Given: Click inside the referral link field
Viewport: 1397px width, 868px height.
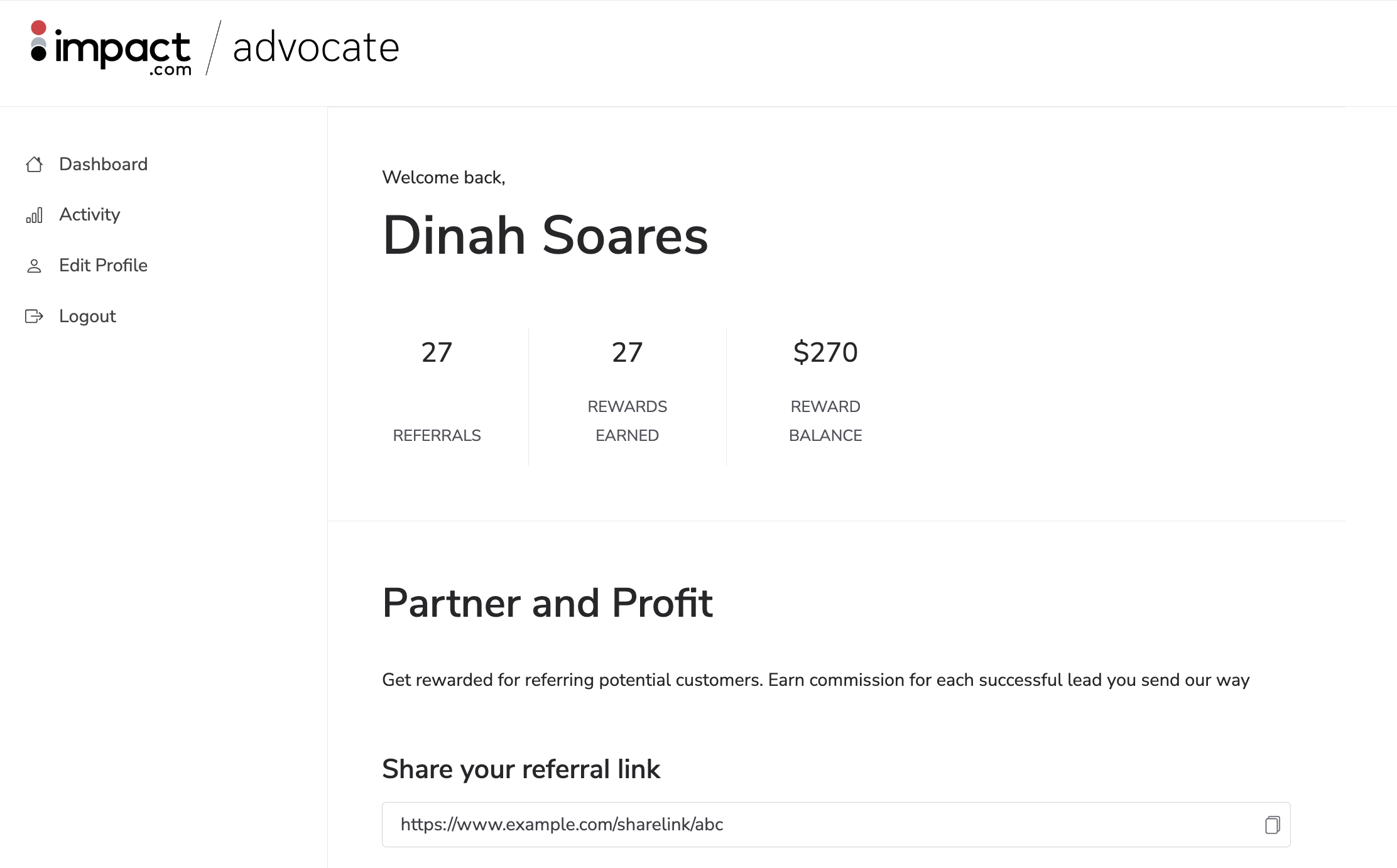Looking at the screenshot, I should coord(817,825).
